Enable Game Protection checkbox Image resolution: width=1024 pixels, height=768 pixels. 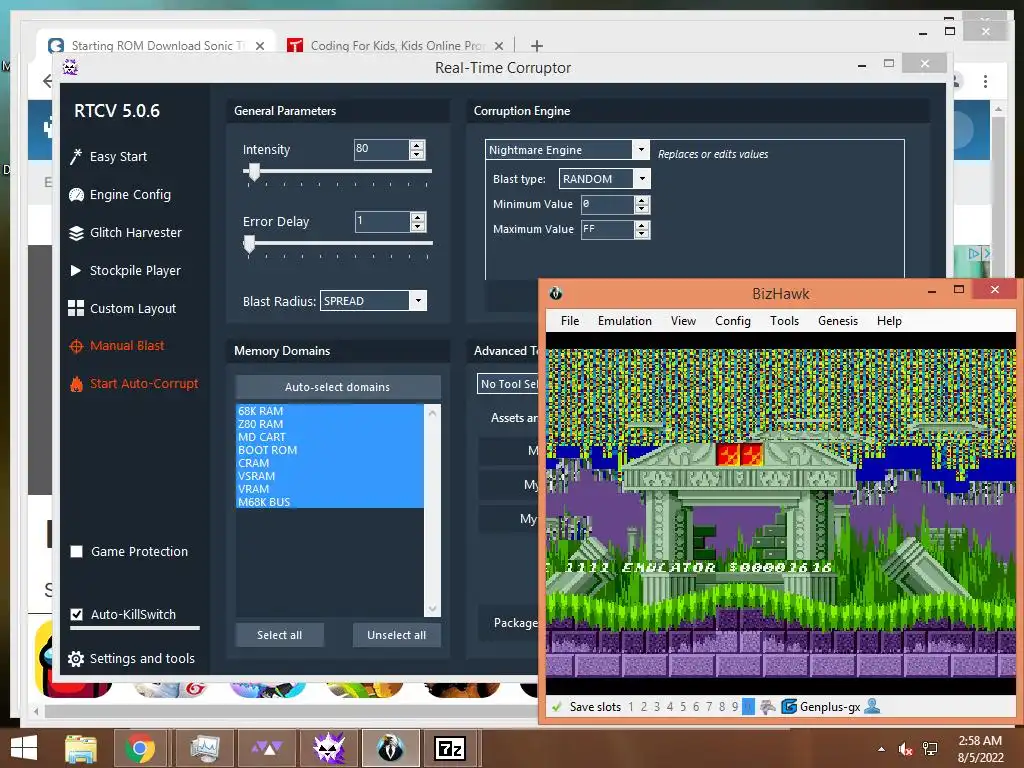[x=76, y=552]
